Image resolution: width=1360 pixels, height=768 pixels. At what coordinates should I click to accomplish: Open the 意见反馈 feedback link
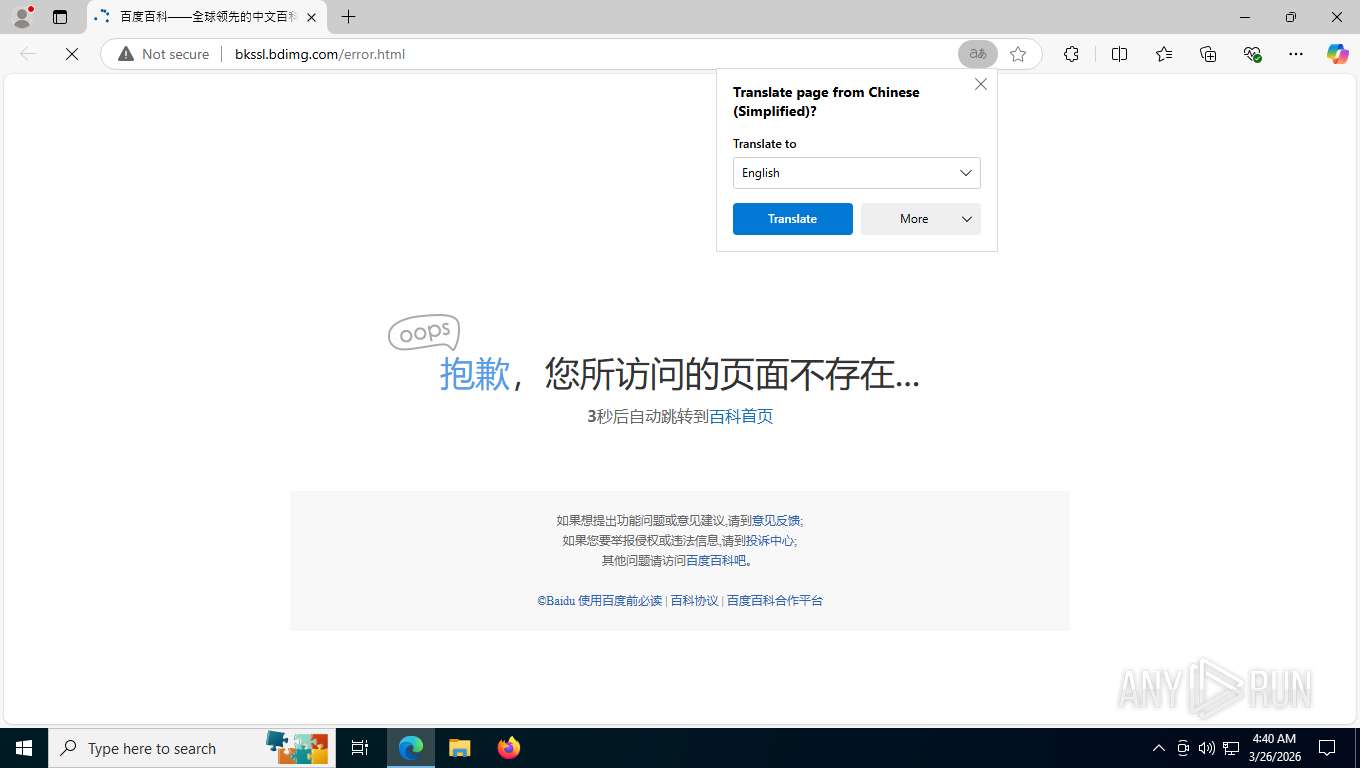click(776, 520)
